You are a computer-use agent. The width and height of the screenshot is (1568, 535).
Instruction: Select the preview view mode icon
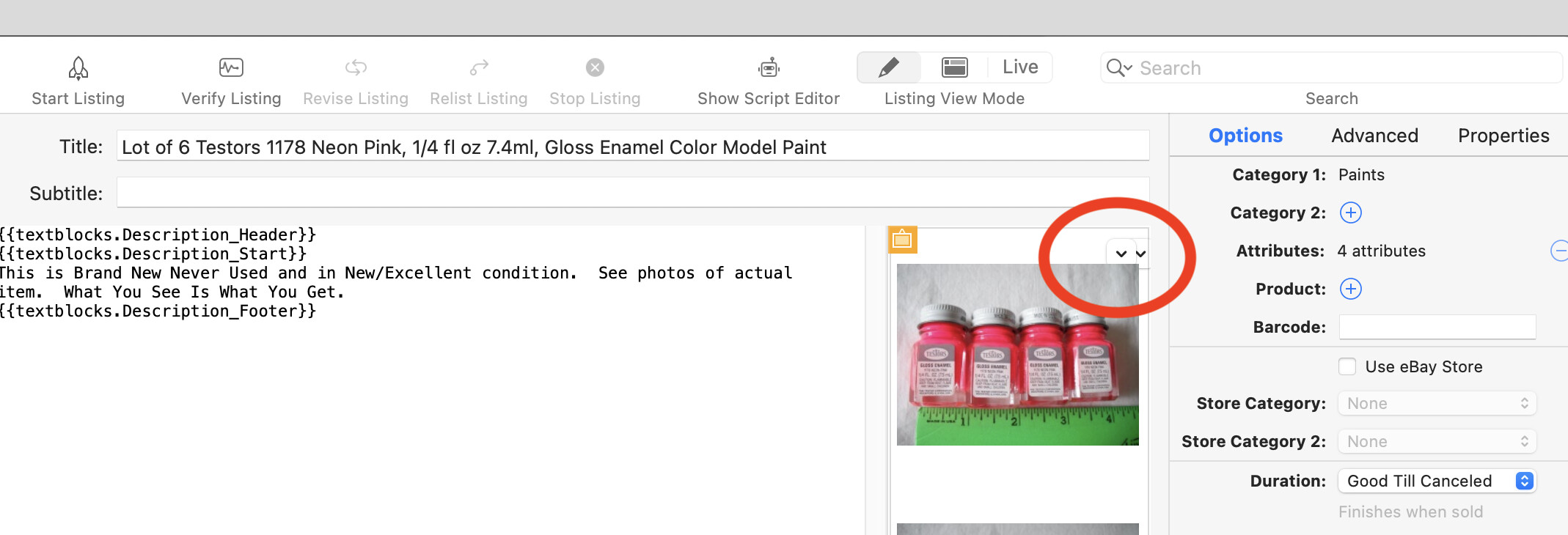tap(954, 67)
